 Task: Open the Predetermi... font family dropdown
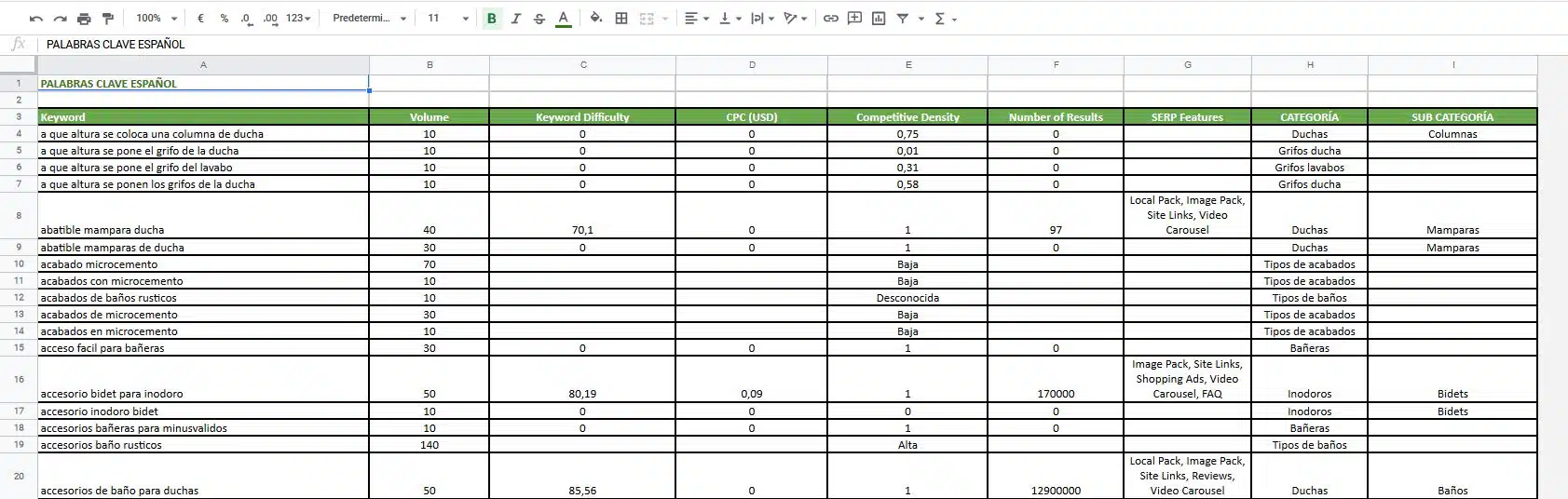click(369, 19)
